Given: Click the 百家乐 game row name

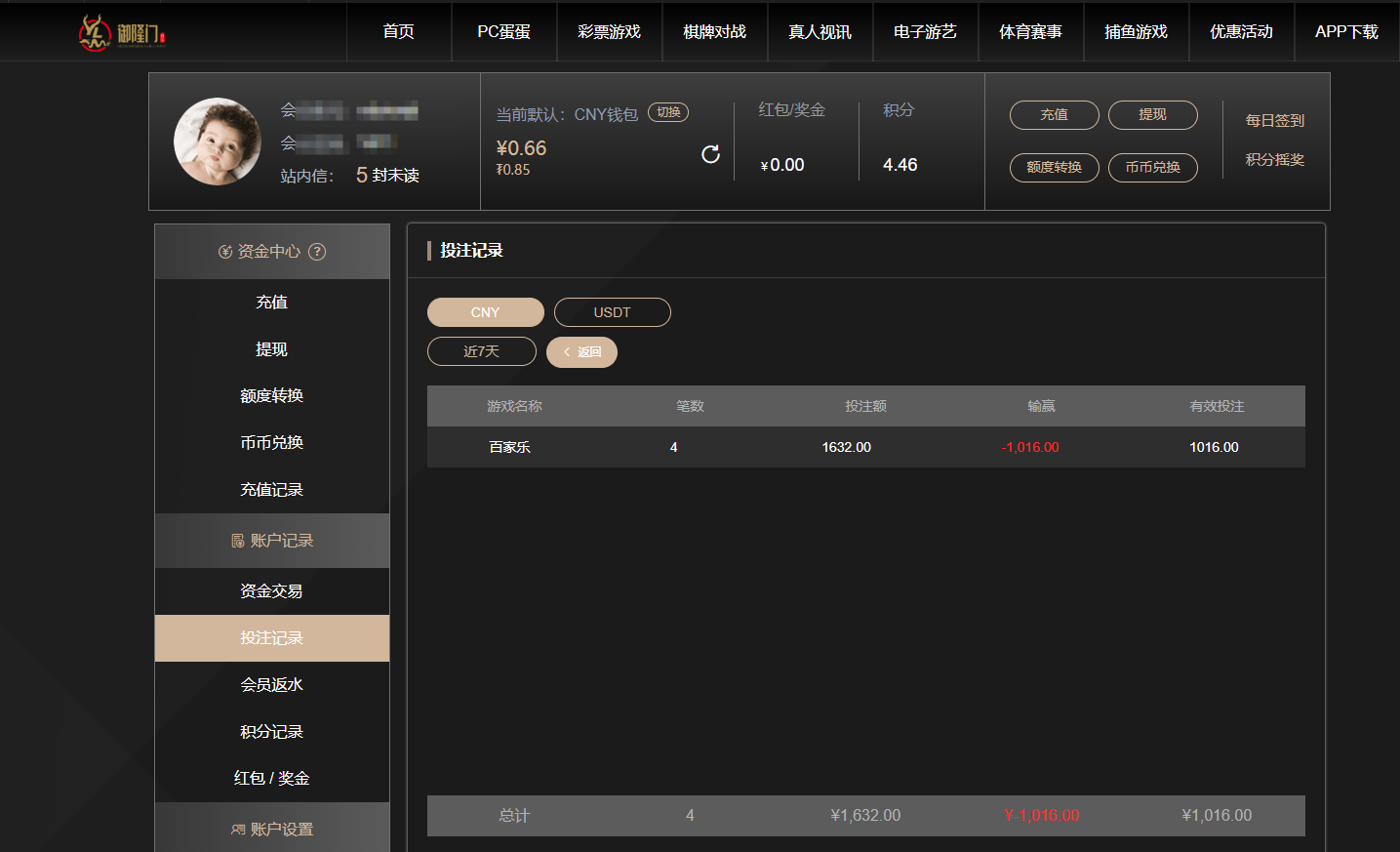Looking at the screenshot, I should (x=509, y=447).
